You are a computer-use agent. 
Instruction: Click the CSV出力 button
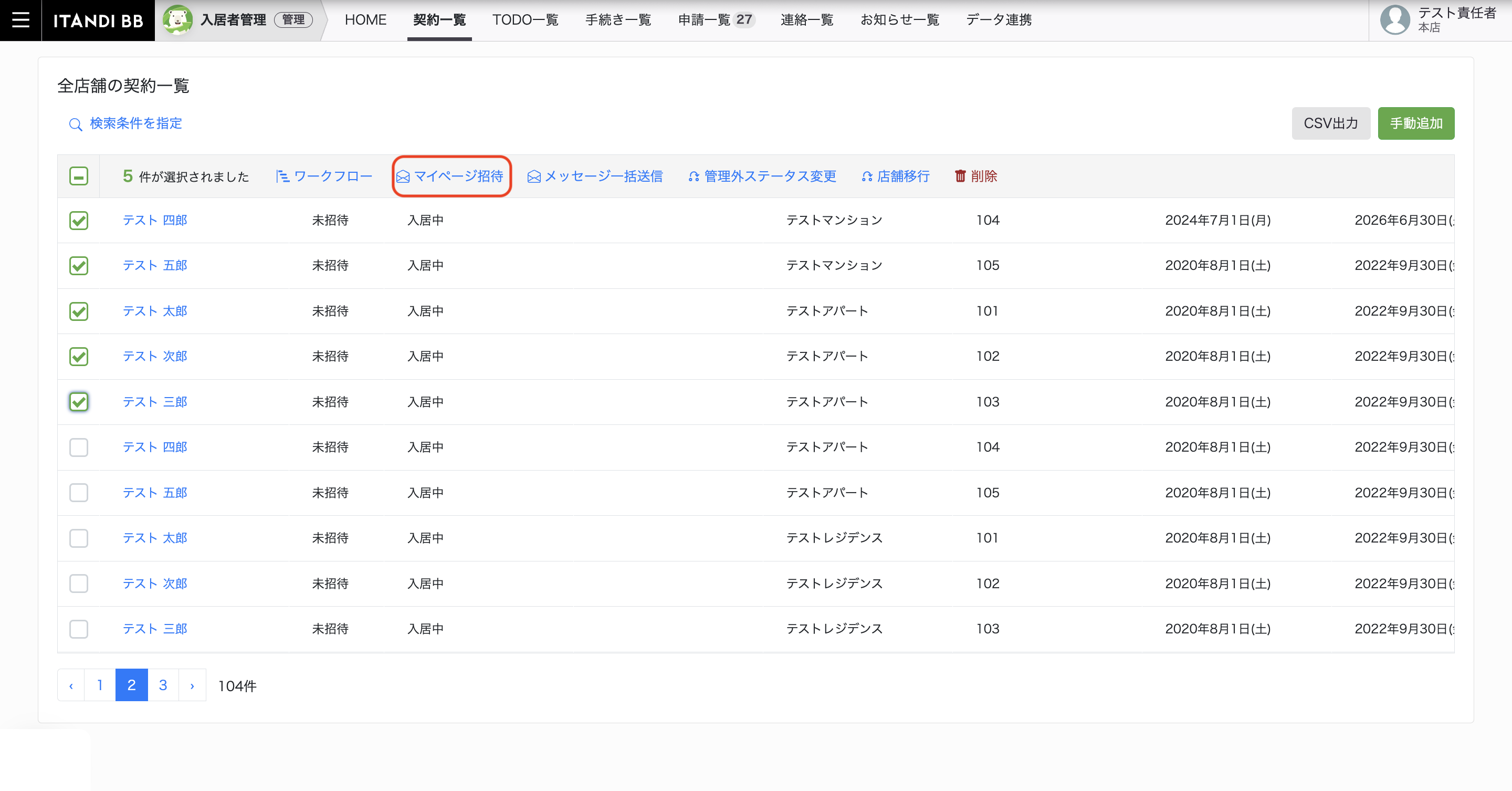(1331, 123)
